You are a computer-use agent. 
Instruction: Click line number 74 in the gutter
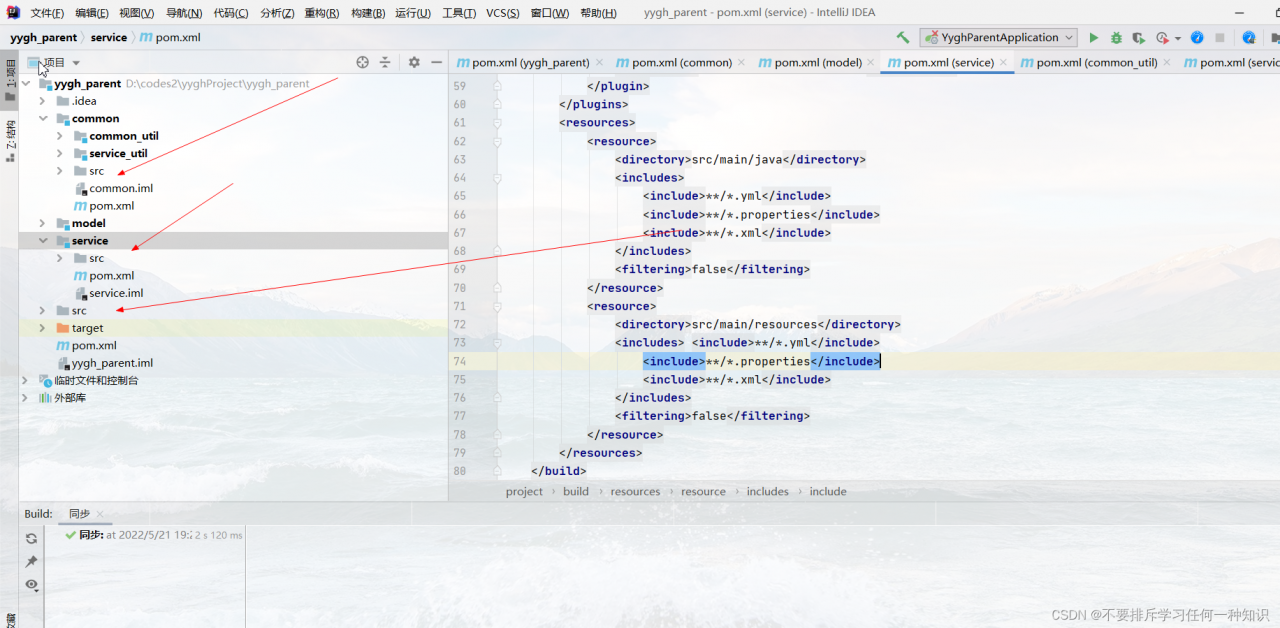459,361
